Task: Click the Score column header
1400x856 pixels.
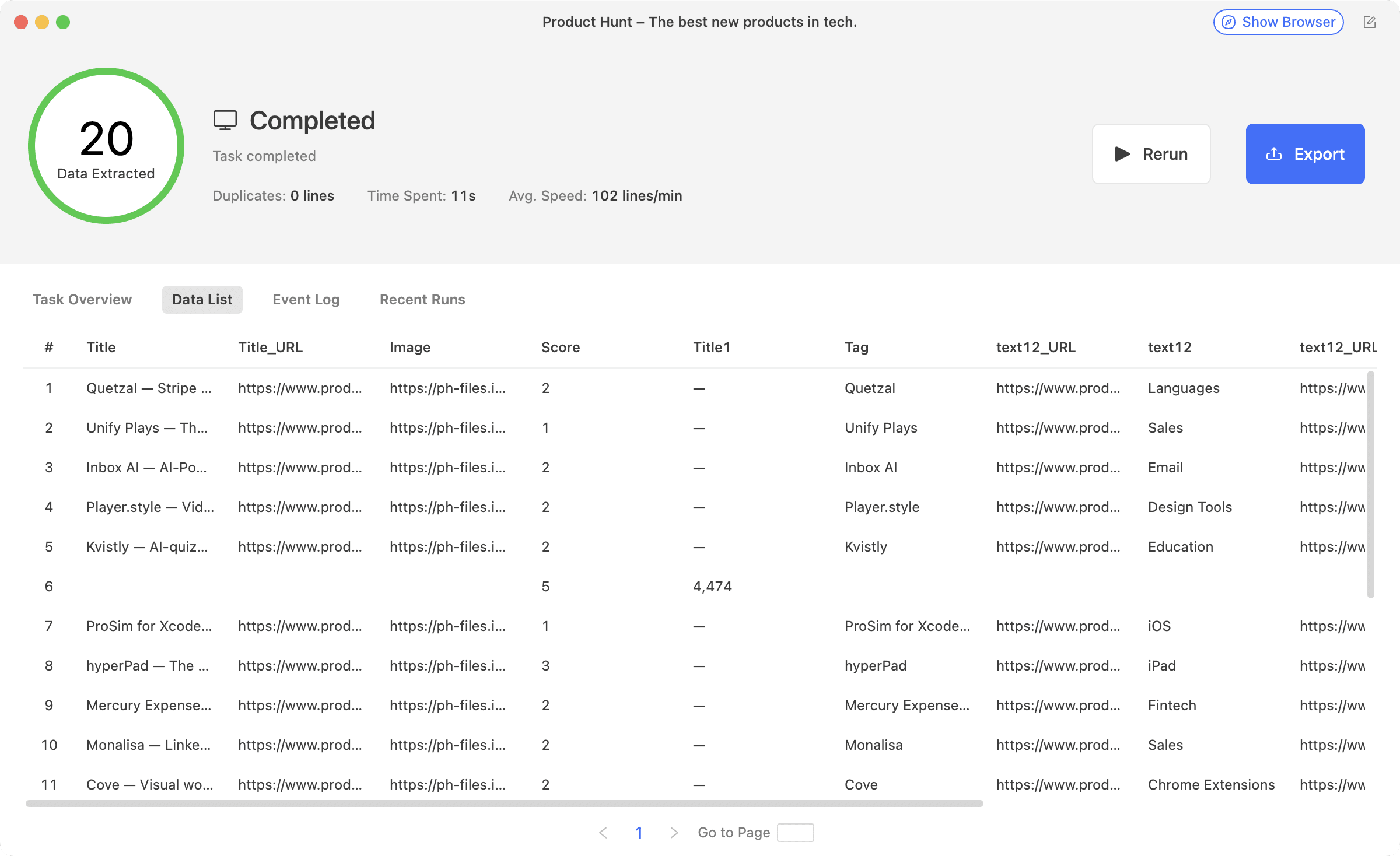Action: click(561, 347)
